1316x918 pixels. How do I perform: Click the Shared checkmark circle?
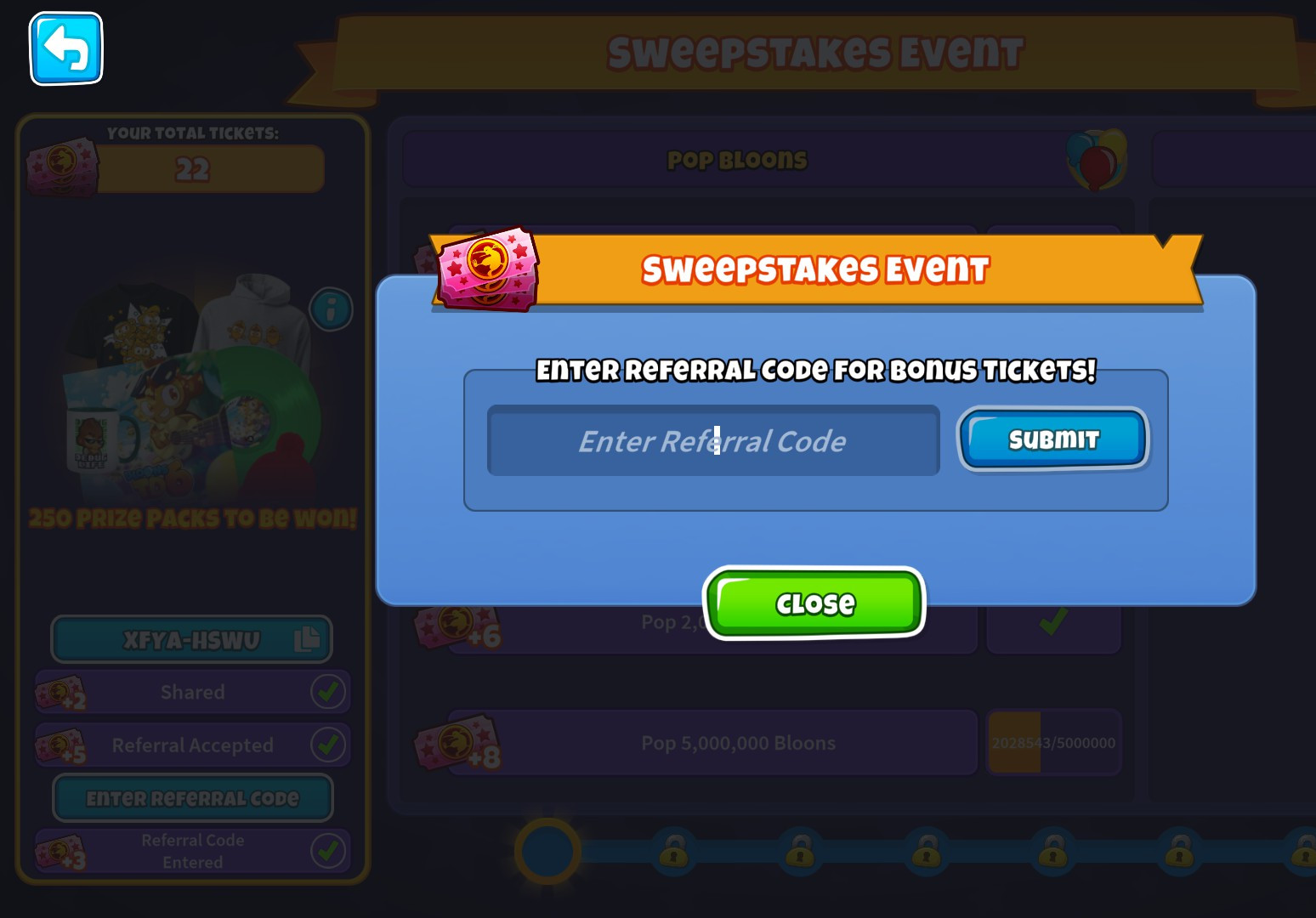point(328,692)
